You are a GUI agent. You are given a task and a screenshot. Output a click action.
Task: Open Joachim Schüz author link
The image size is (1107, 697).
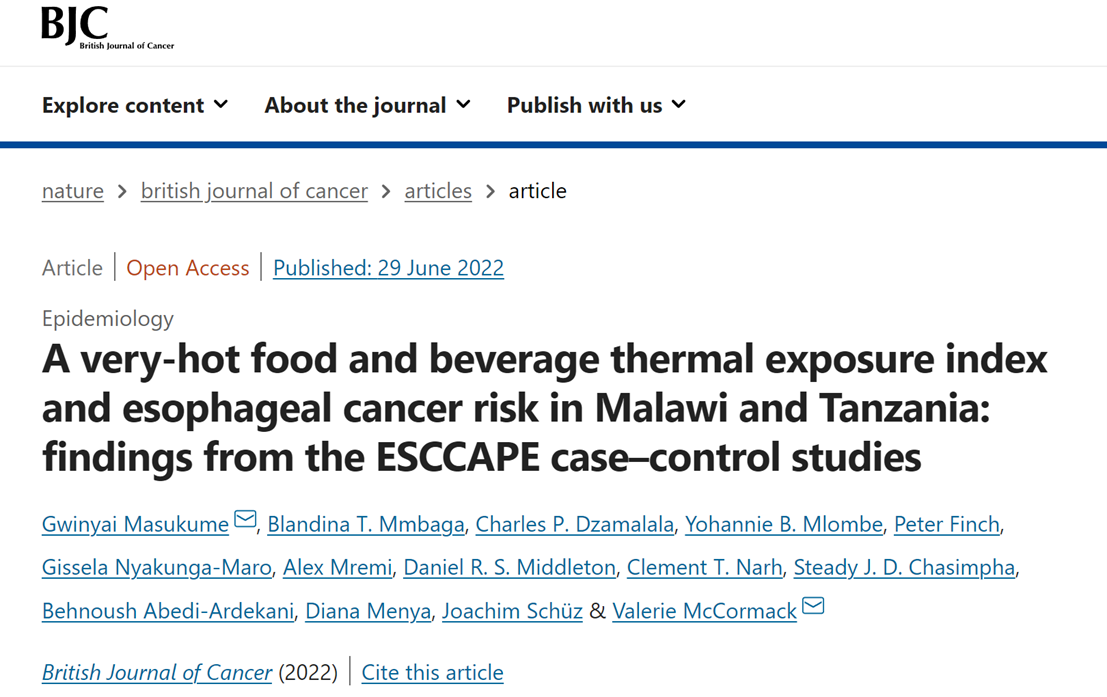click(512, 611)
